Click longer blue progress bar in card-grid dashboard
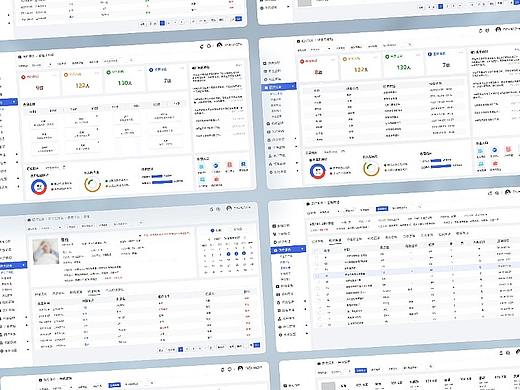520x390 pixels. 162,182
